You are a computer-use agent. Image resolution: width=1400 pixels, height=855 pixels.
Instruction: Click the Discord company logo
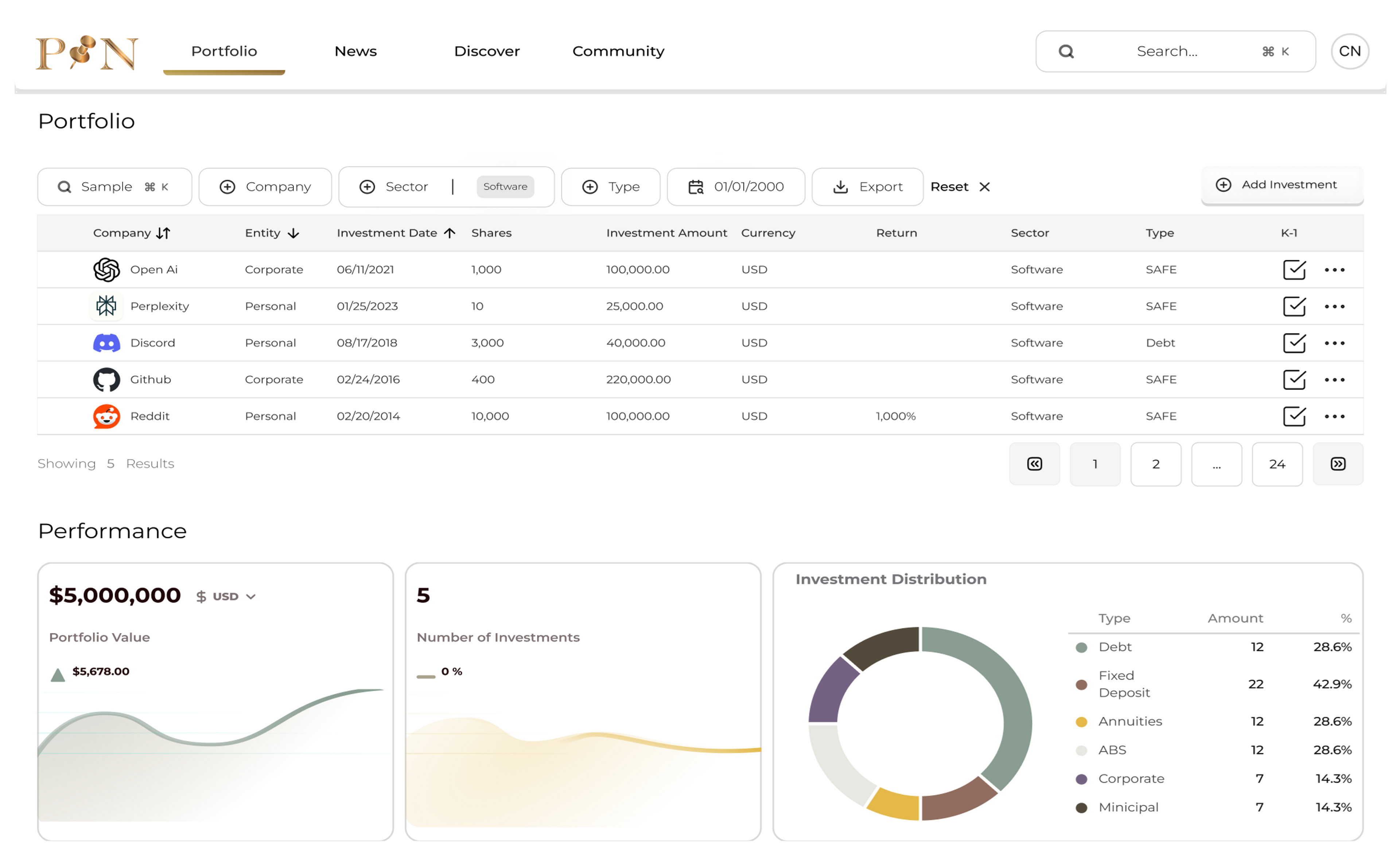coord(106,343)
